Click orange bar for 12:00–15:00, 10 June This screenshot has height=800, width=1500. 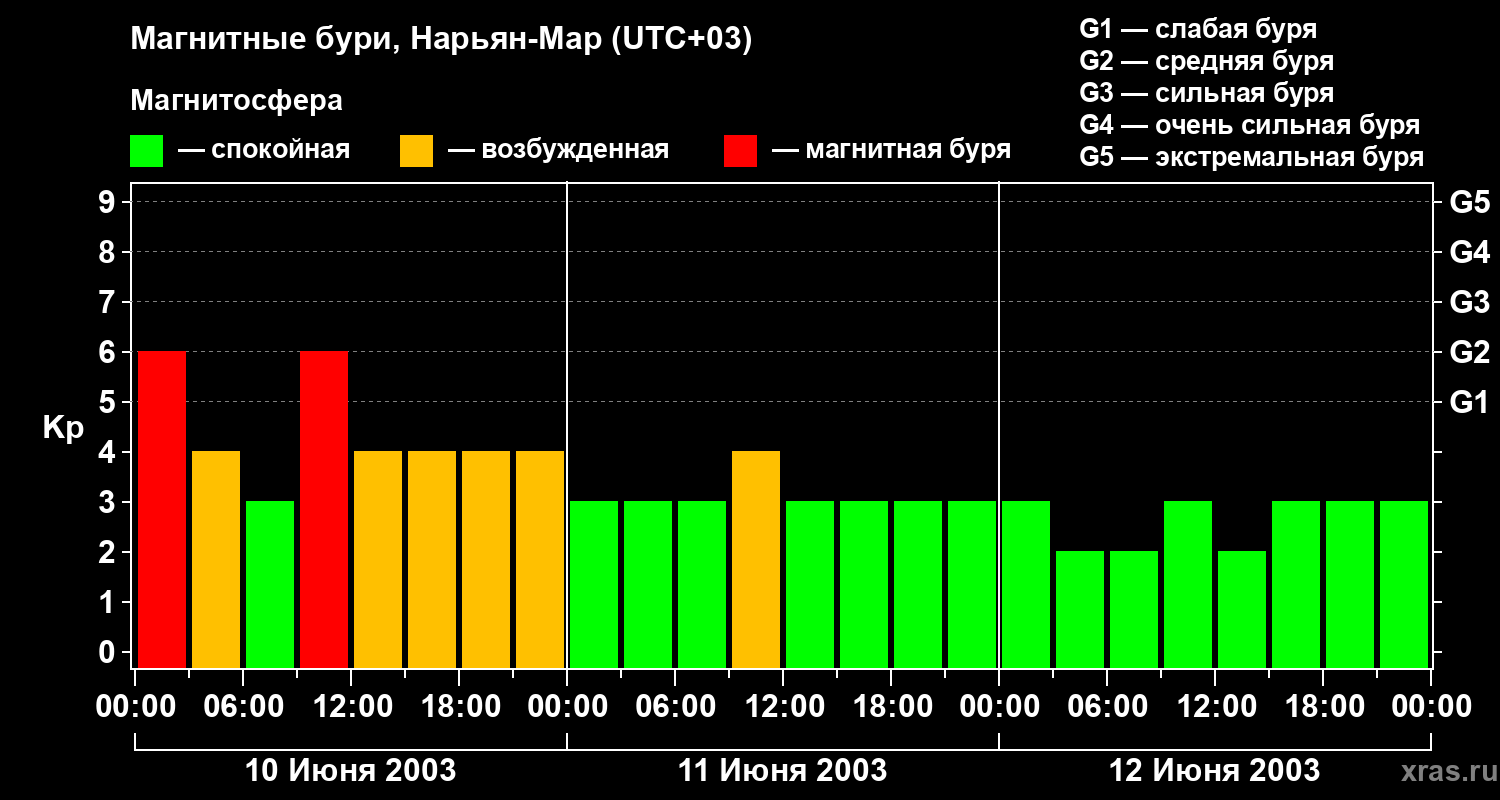378,559
